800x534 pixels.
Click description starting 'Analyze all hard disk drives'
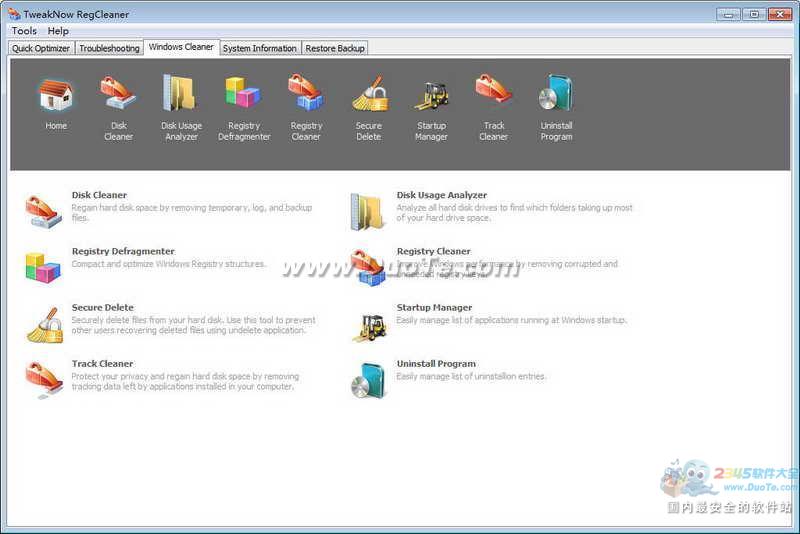(x=514, y=213)
